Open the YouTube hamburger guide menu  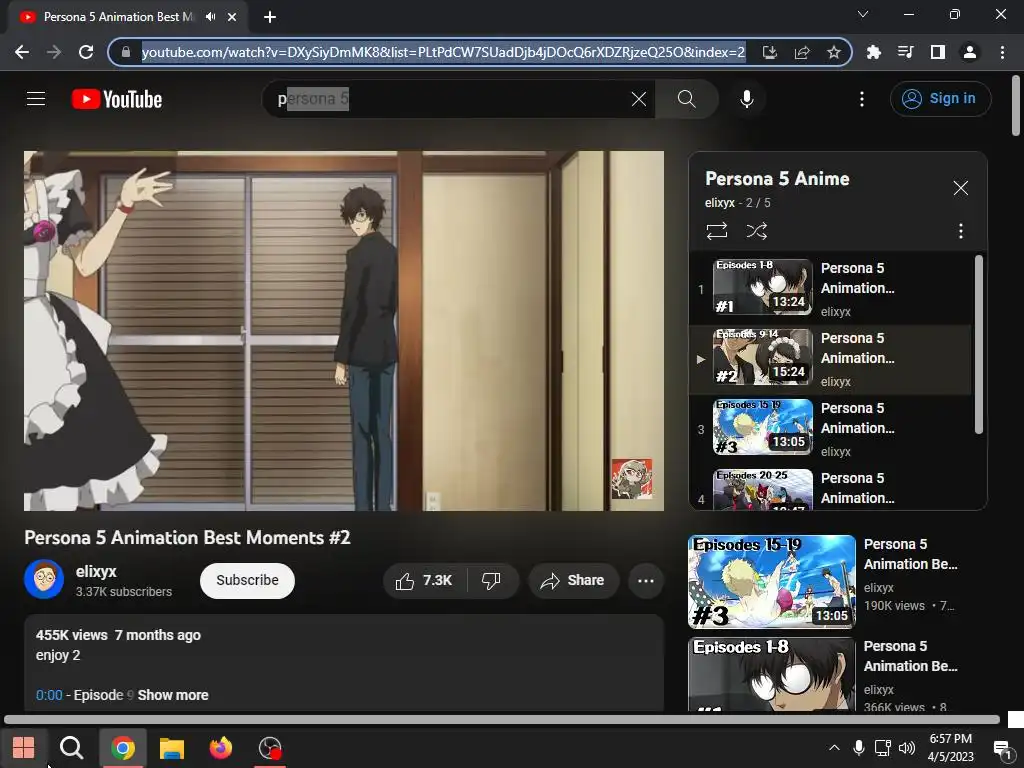pos(36,99)
